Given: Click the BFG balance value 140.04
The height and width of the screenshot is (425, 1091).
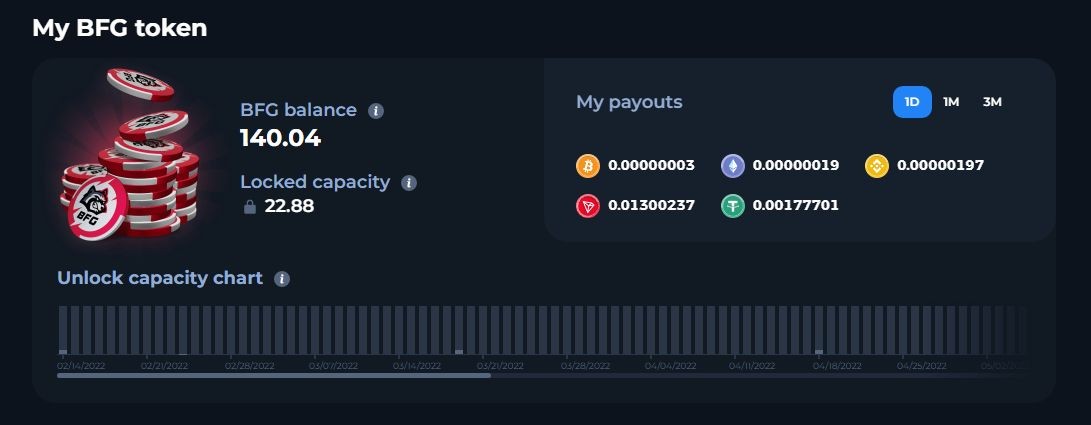Looking at the screenshot, I should point(280,138).
